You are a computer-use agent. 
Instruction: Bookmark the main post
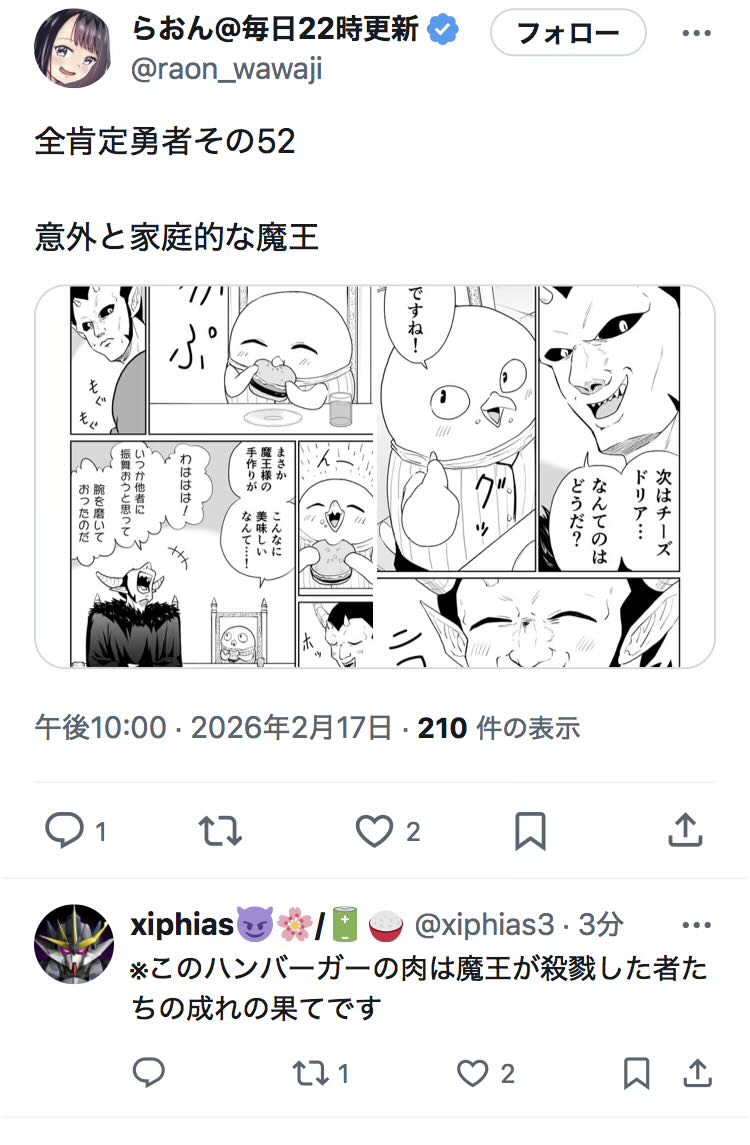coord(530,831)
